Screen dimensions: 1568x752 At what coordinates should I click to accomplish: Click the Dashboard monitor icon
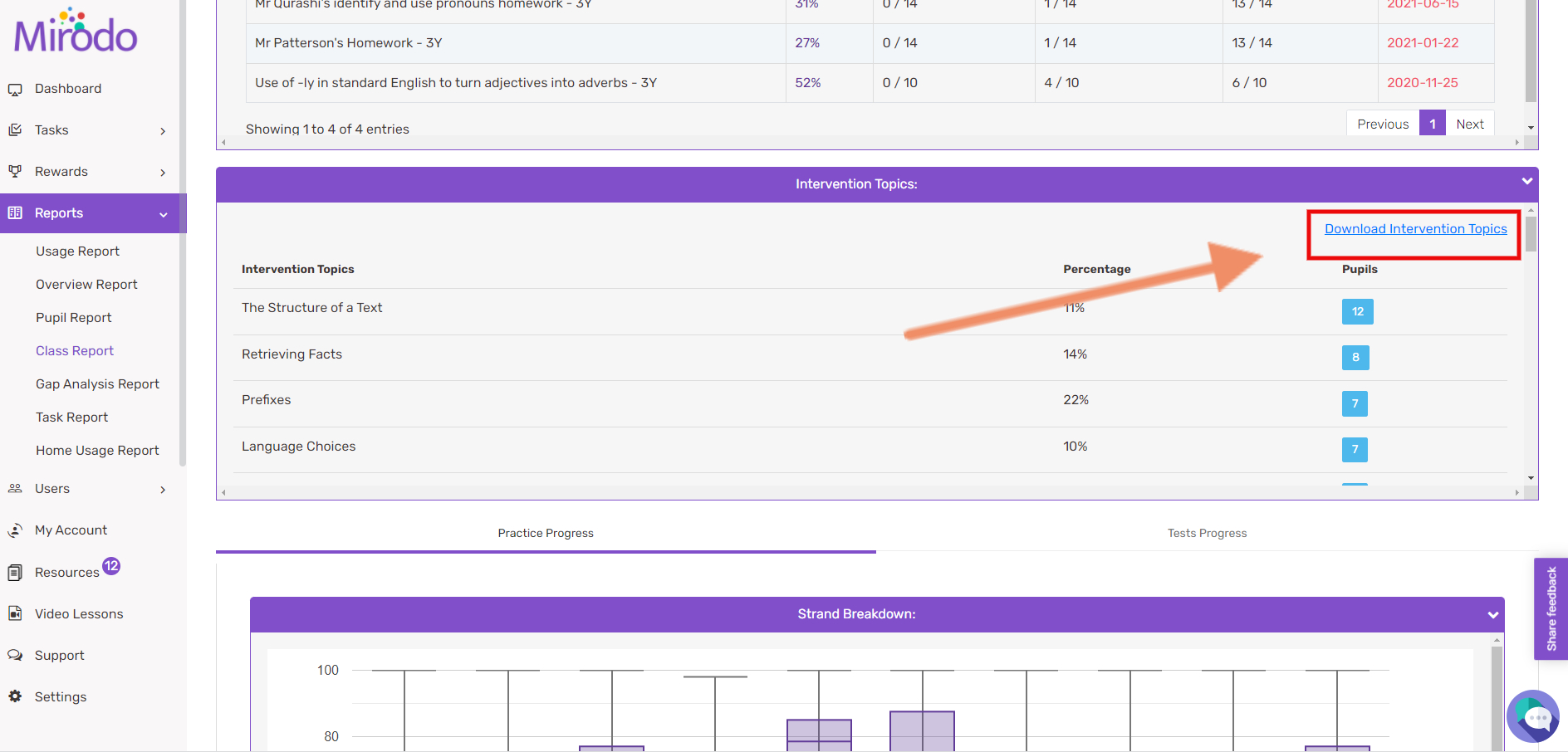[15, 90]
